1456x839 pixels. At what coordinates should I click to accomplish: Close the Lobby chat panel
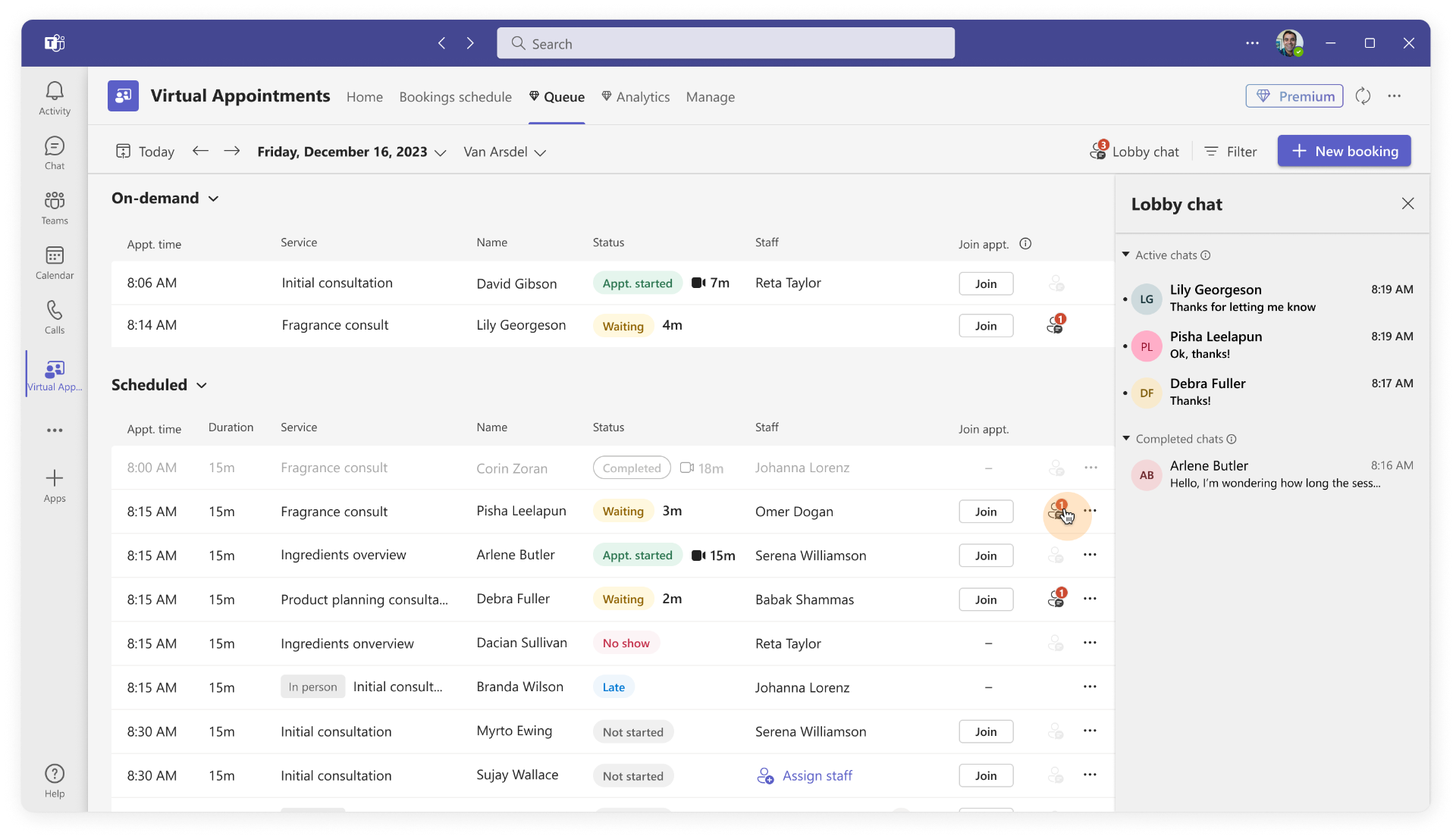(x=1408, y=204)
